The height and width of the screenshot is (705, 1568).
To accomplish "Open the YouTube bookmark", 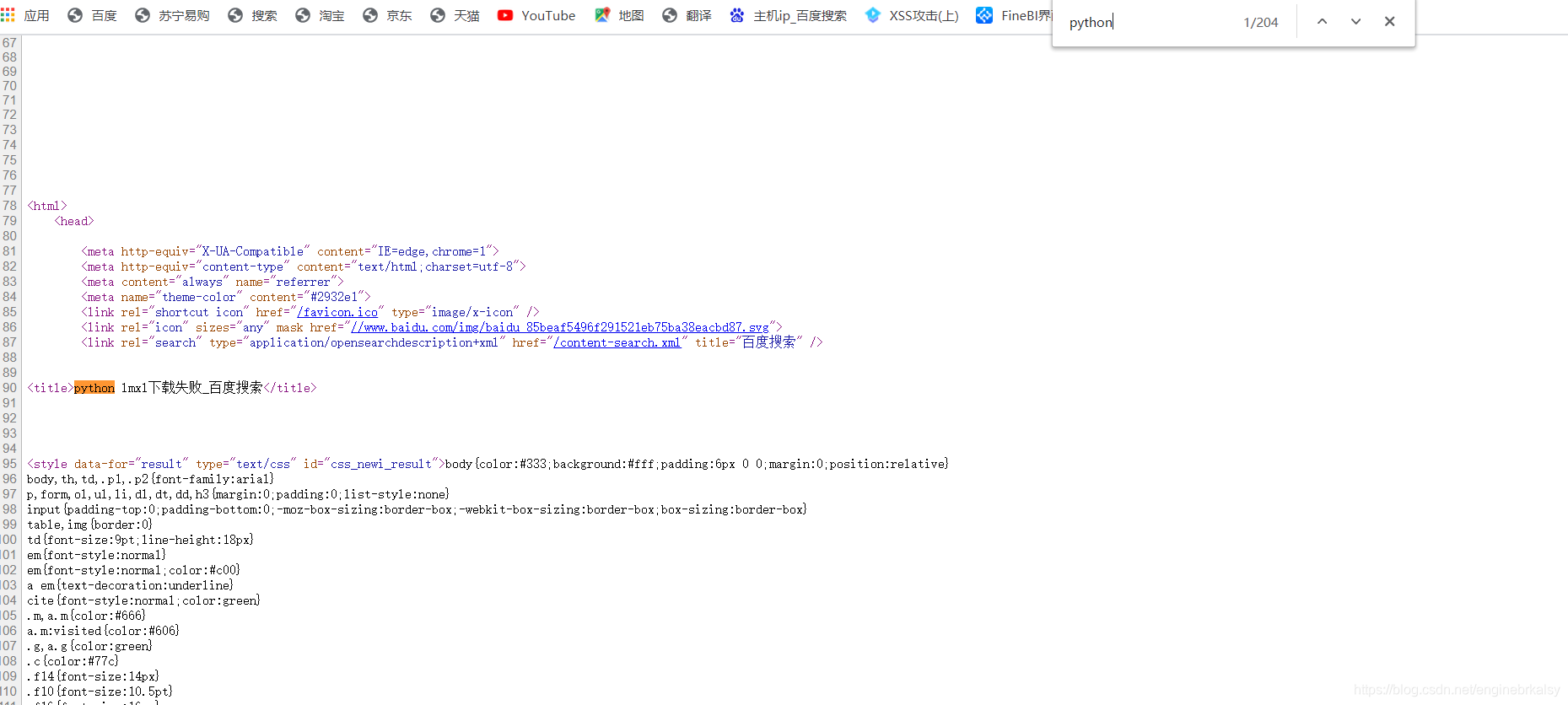I will (536, 15).
